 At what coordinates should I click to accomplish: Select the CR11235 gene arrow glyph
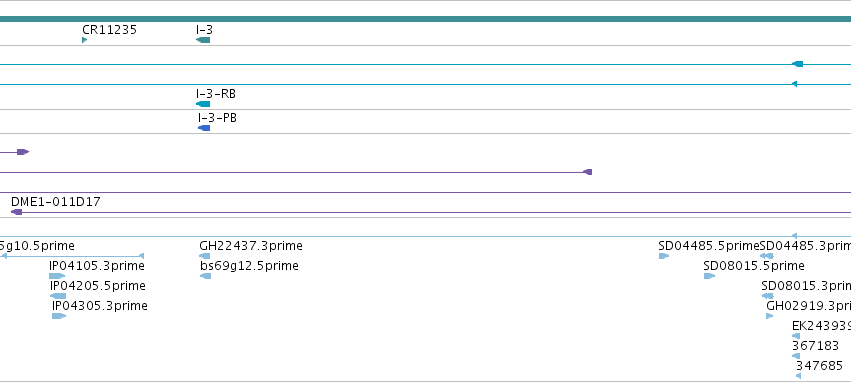coord(85,40)
